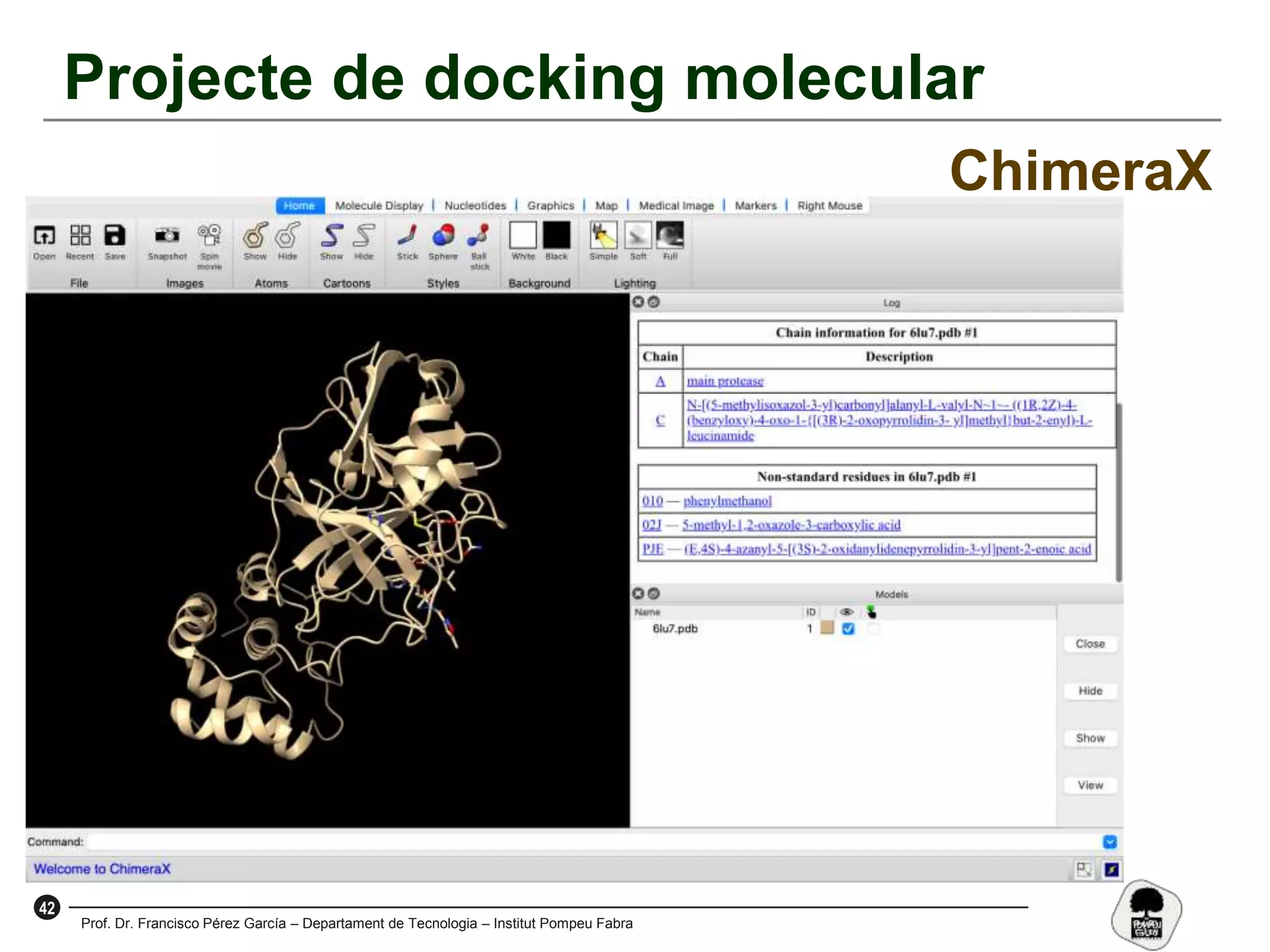
Task: Apply Sphere style
Action: tap(443, 242)
